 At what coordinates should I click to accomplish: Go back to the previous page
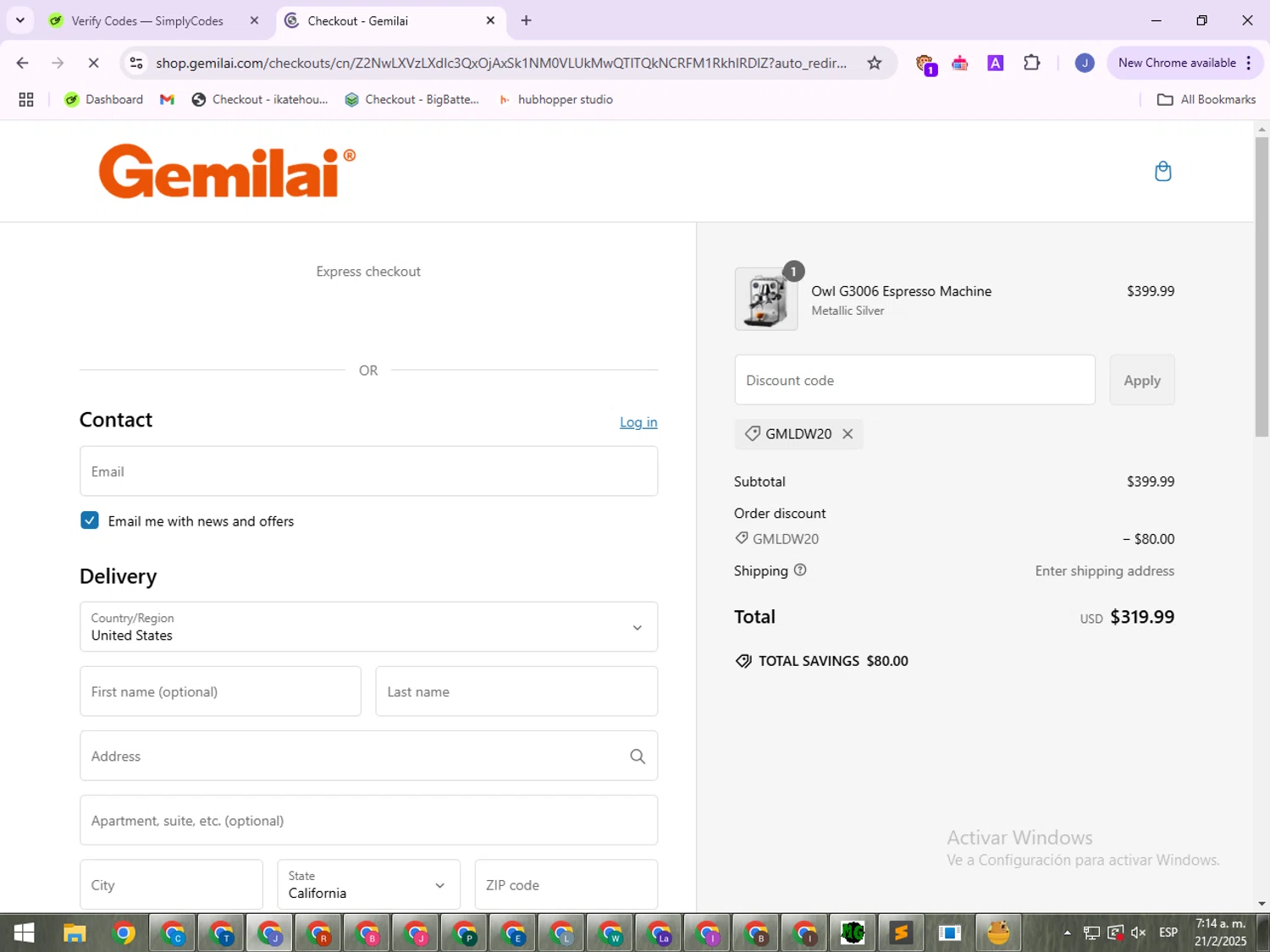[23, 63]
